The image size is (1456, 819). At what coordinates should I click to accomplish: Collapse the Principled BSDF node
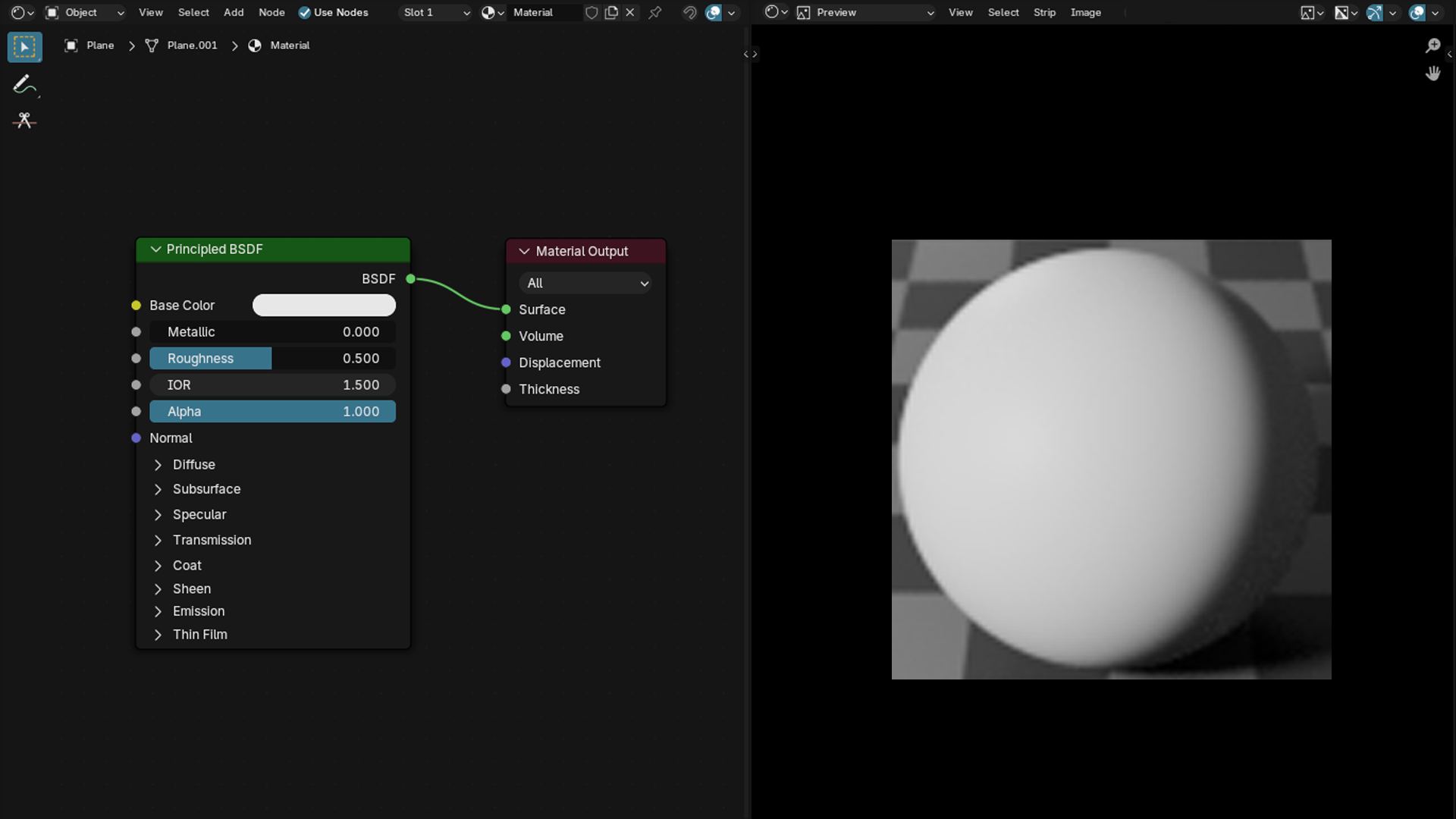[x=155, y=249]
